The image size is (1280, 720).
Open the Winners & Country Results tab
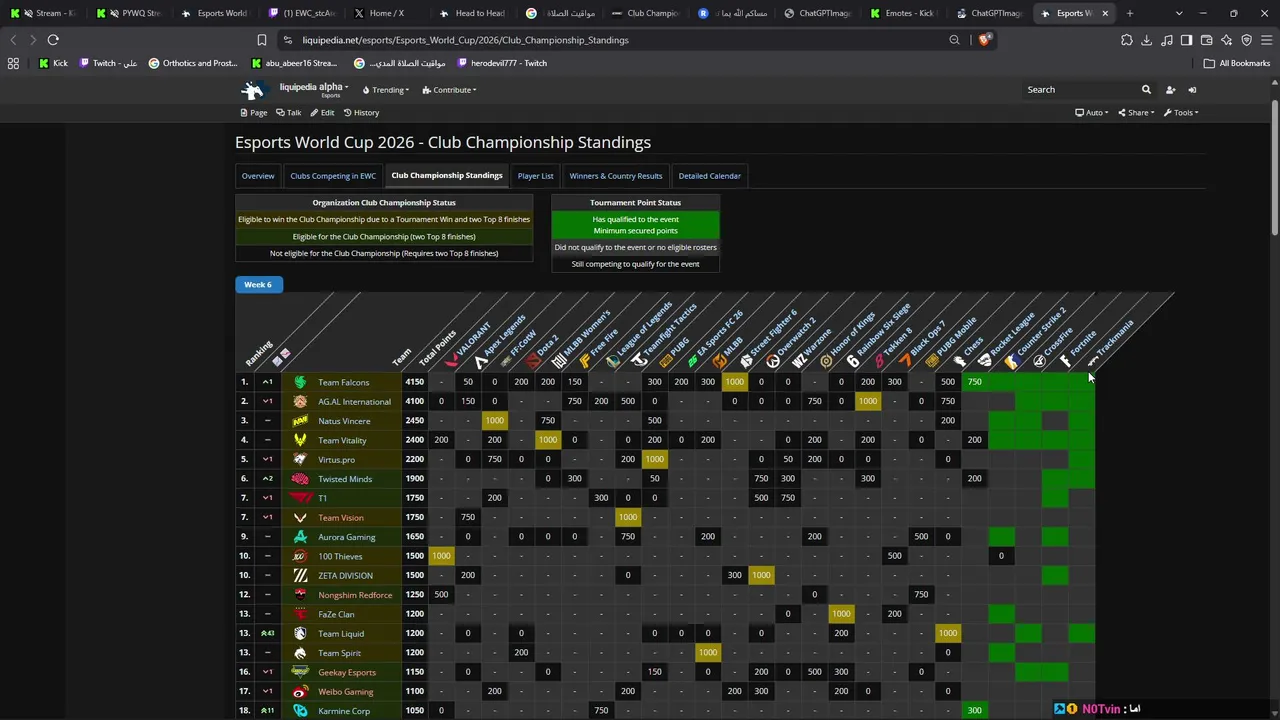click(616, 176)
